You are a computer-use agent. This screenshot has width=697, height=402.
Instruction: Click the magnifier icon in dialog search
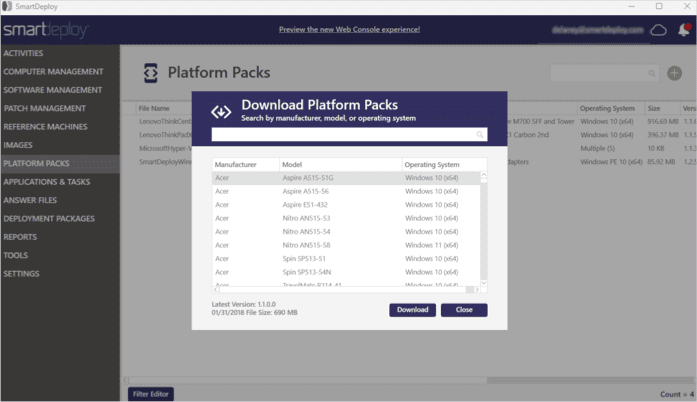coord(480,134)
